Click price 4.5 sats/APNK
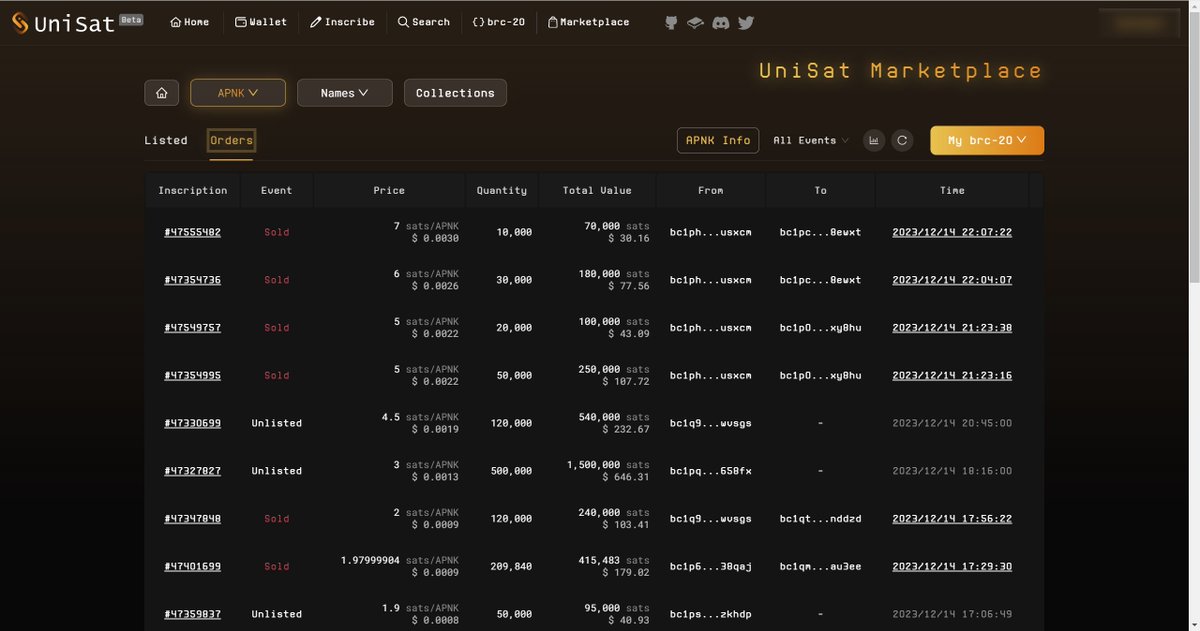This screenshot has width=1200, height=631. (421, 418)
